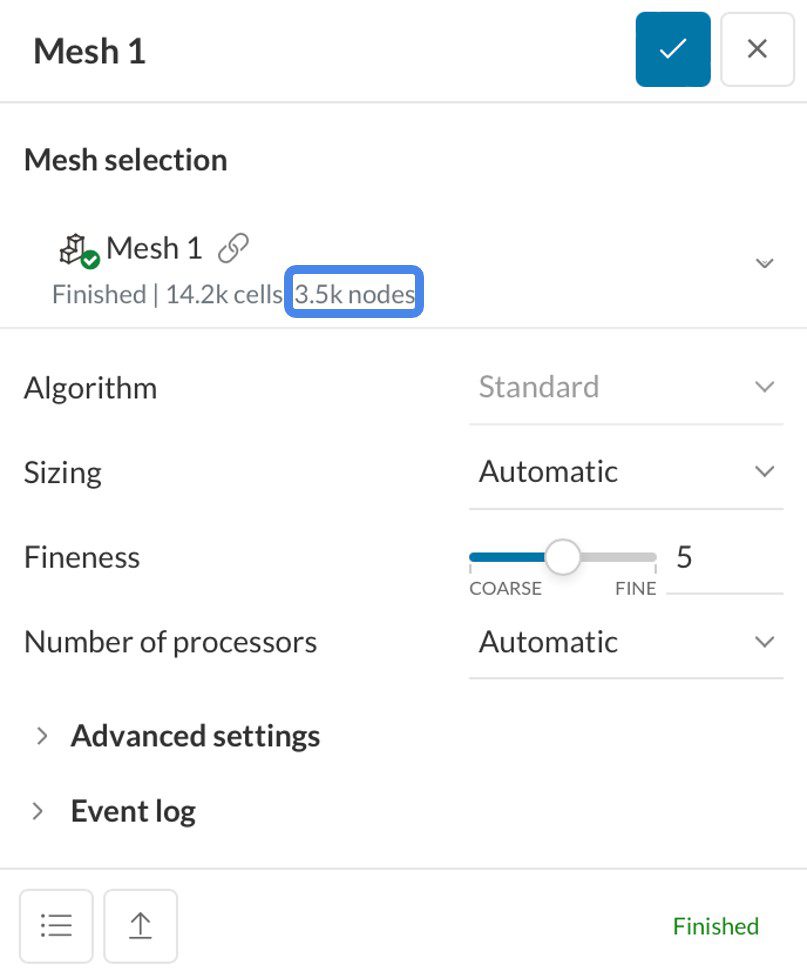Expand the Mesh selection chevron
The height and width of the screenshot is (978, 807).
tap(764, 263)
